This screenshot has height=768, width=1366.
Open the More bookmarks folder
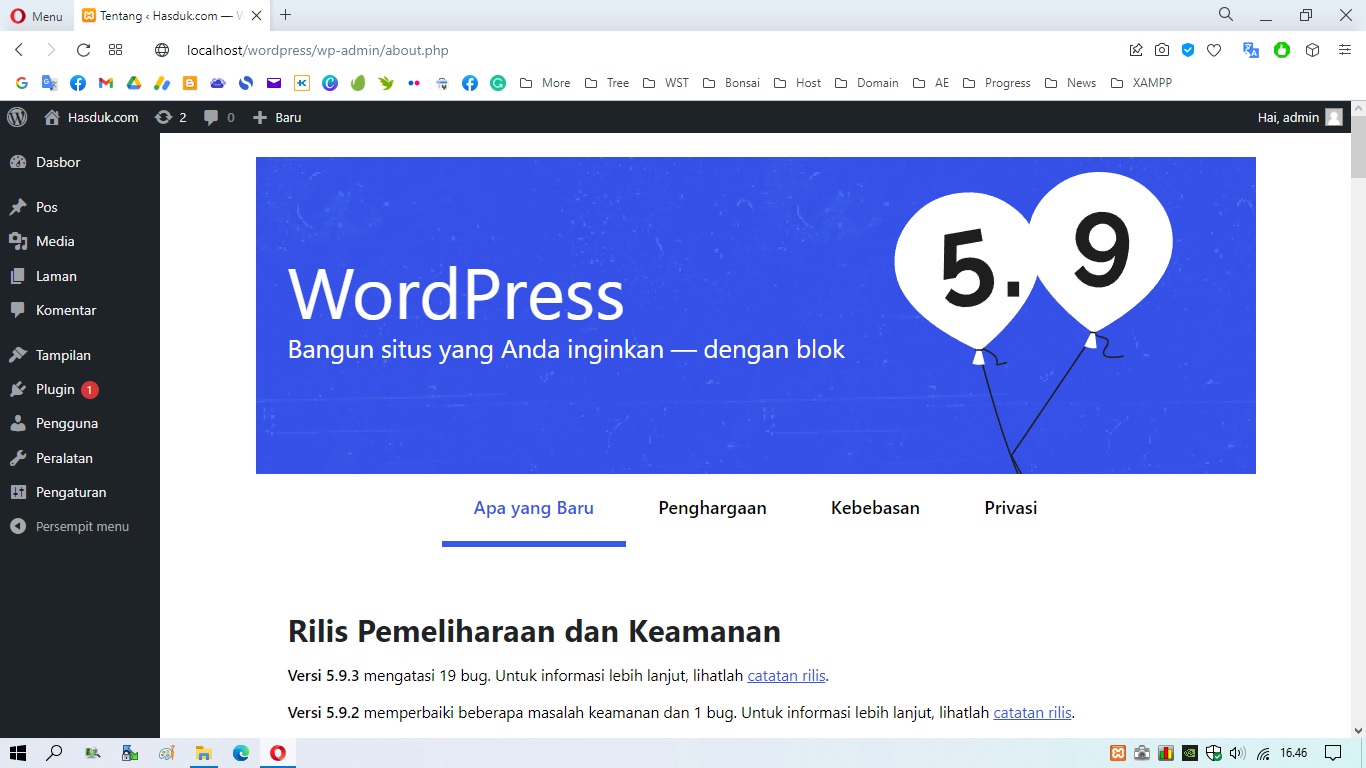[545, 83]
